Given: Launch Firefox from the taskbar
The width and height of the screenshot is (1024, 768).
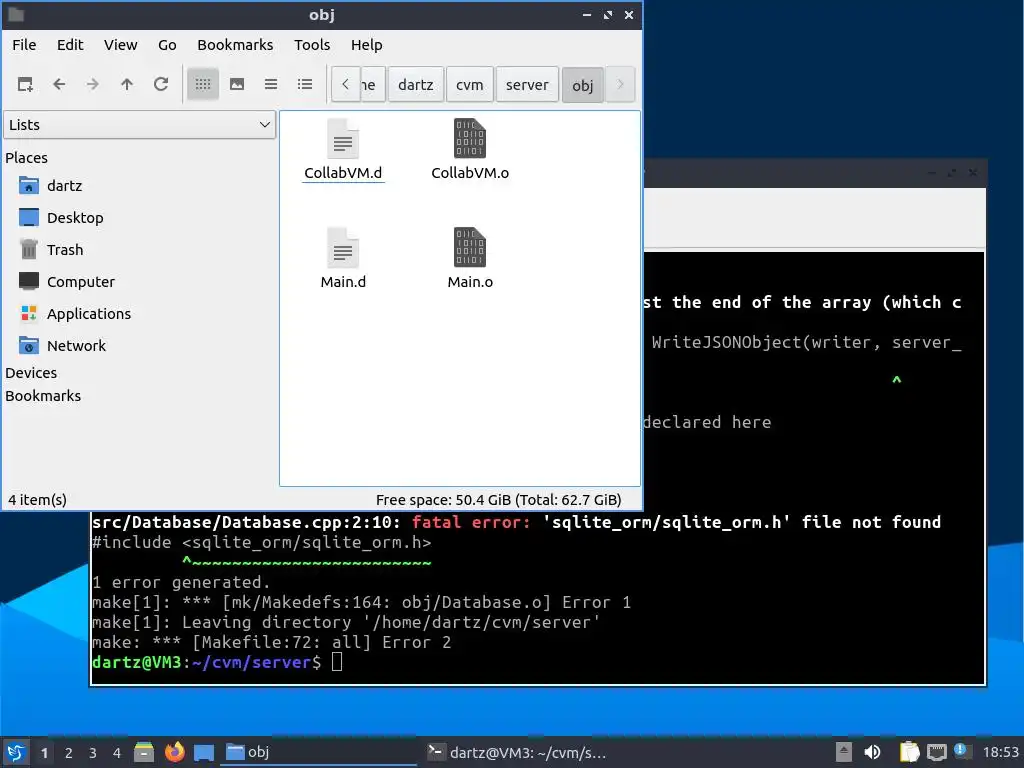Looking at the screenshot, I should click(x=174, y=752).
